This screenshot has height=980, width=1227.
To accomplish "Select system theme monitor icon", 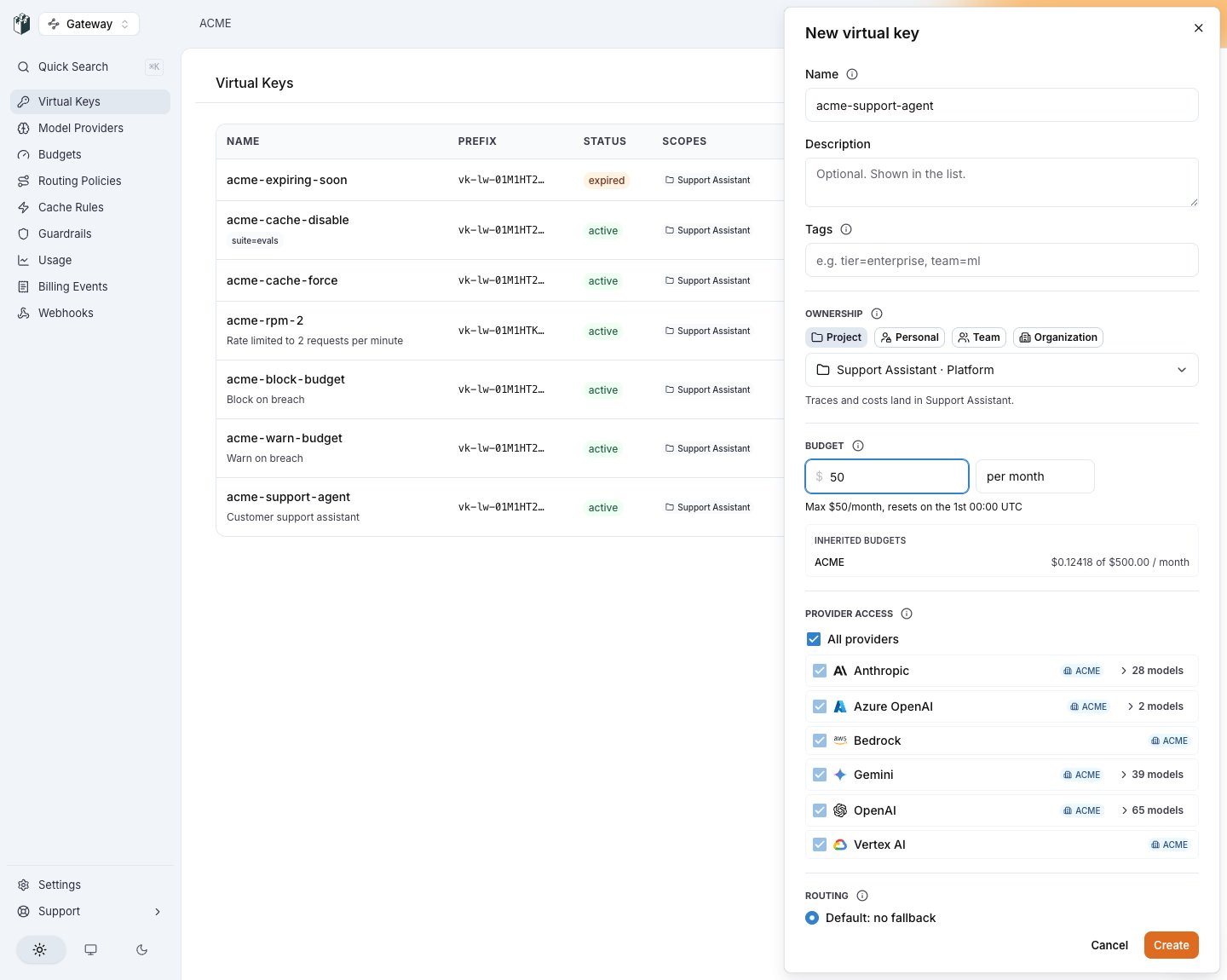I will pos(91,949).
